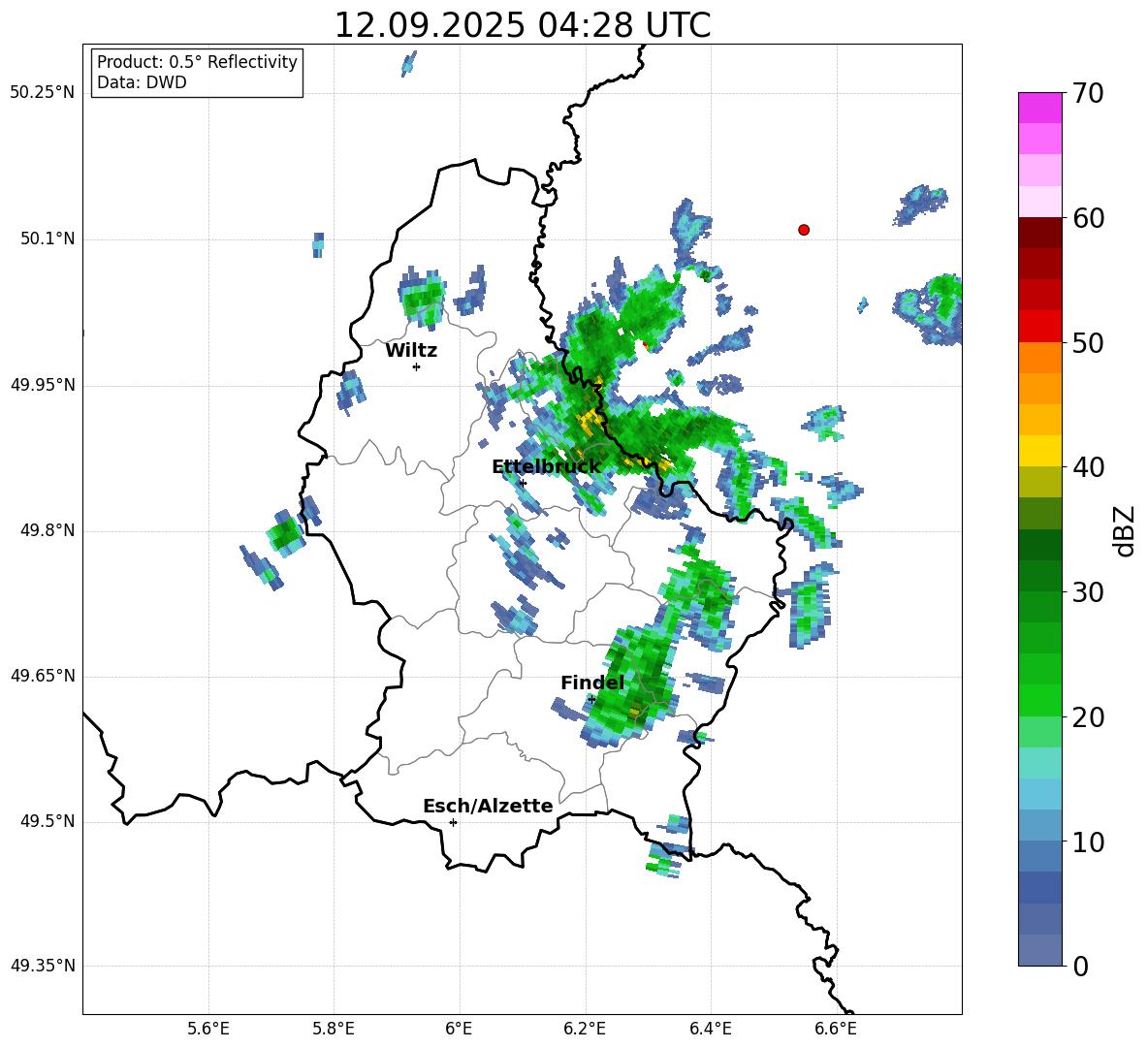Click the 'Data: DWD' text
This screenshot has width=1148, height=1048.
coord(142,82)
